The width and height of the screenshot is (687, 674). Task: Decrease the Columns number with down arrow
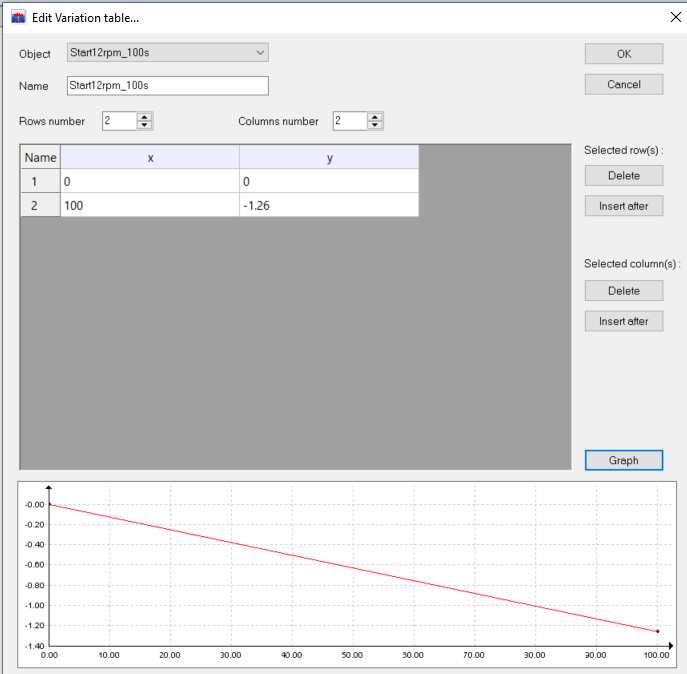375,126
